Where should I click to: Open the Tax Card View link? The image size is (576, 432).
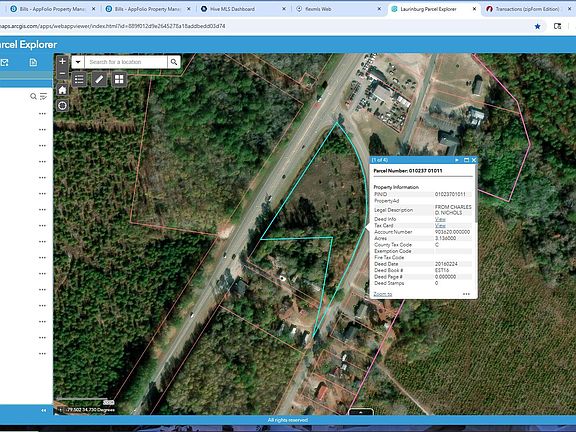coord(440,226)
